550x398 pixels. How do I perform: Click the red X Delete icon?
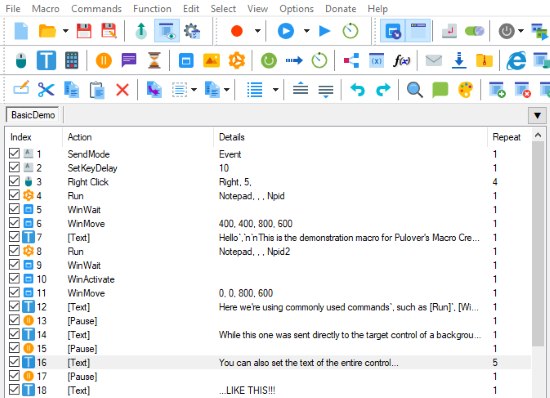click(122, 90)
